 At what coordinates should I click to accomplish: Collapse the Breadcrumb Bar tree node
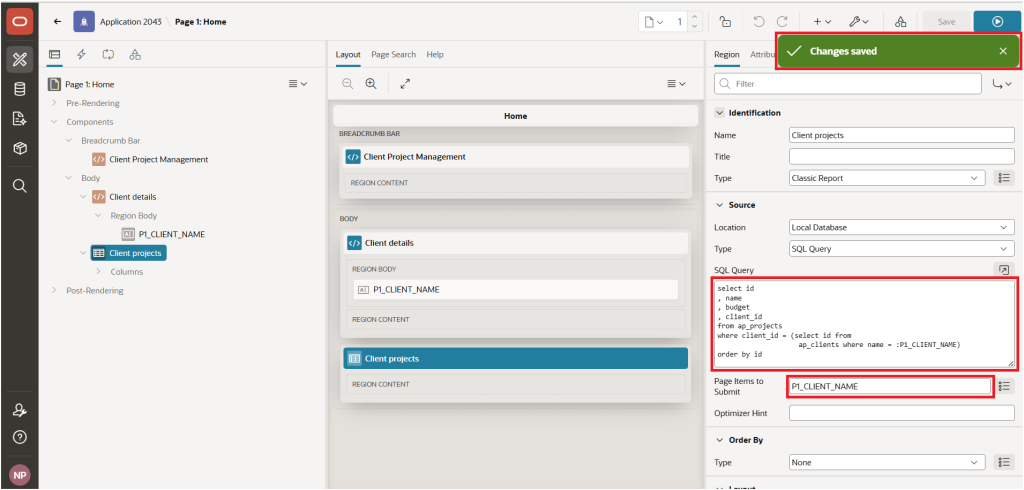[x=69, y=140]
